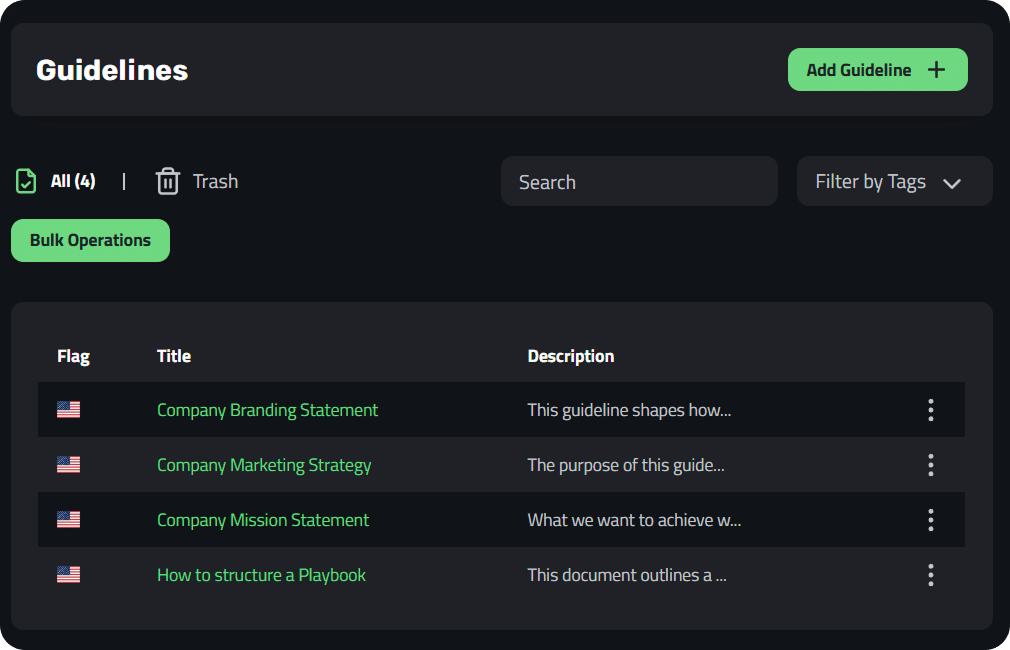Open three-dot menu for Company Marketing Strategy
Screen dimensions: 1010x650
930,465
